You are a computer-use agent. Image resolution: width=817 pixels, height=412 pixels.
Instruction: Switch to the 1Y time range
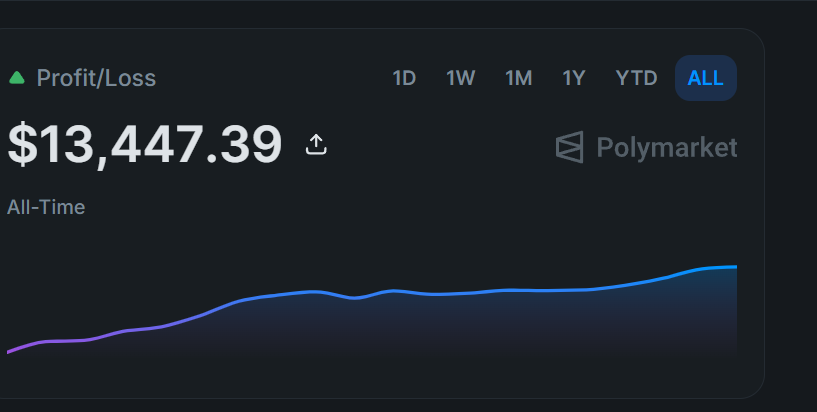pos(574,78)
